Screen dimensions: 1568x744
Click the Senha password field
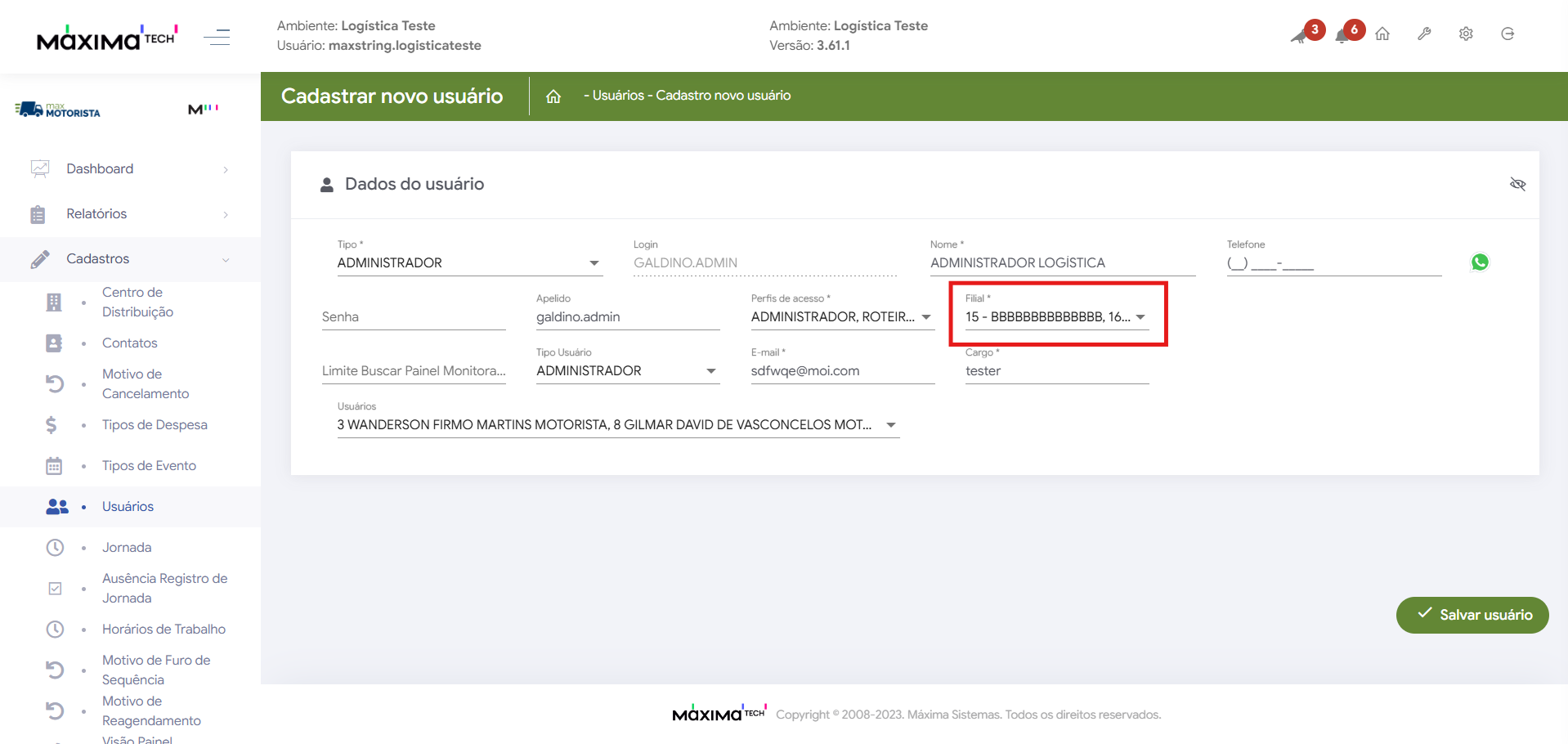point(413,317)
